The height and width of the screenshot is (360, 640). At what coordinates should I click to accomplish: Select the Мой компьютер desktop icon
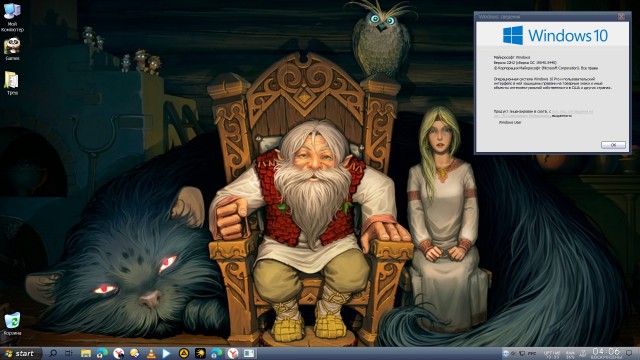[12, 16]
